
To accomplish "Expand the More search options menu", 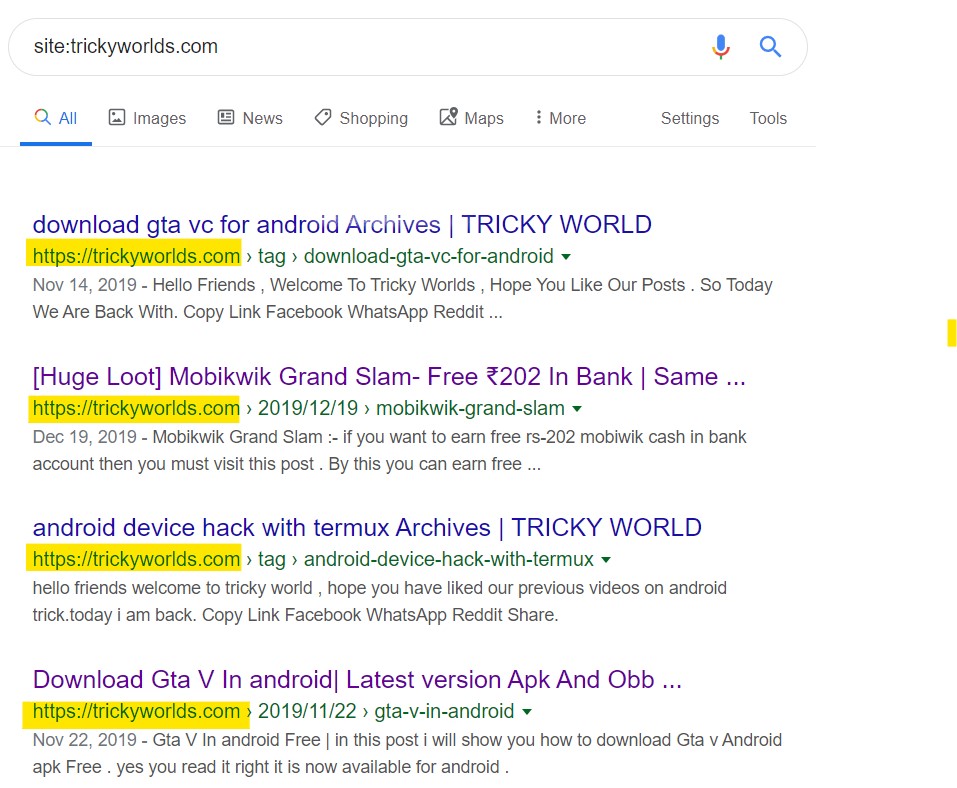I will 560,118.
